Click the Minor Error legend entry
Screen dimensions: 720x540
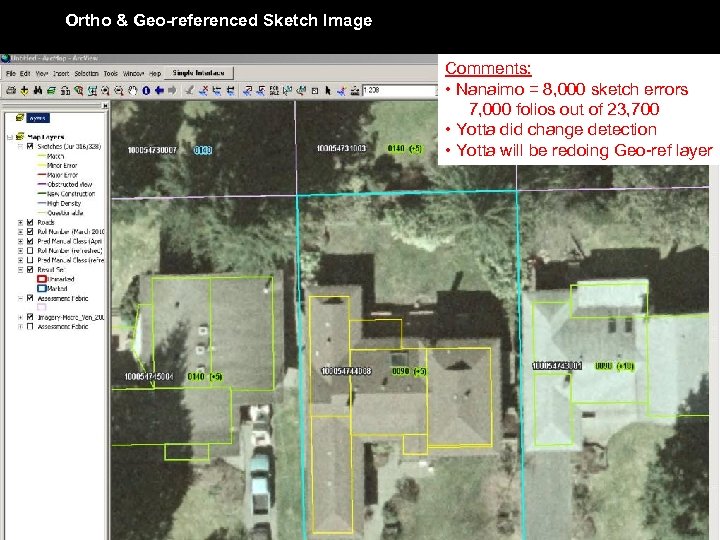click(62, 165)
